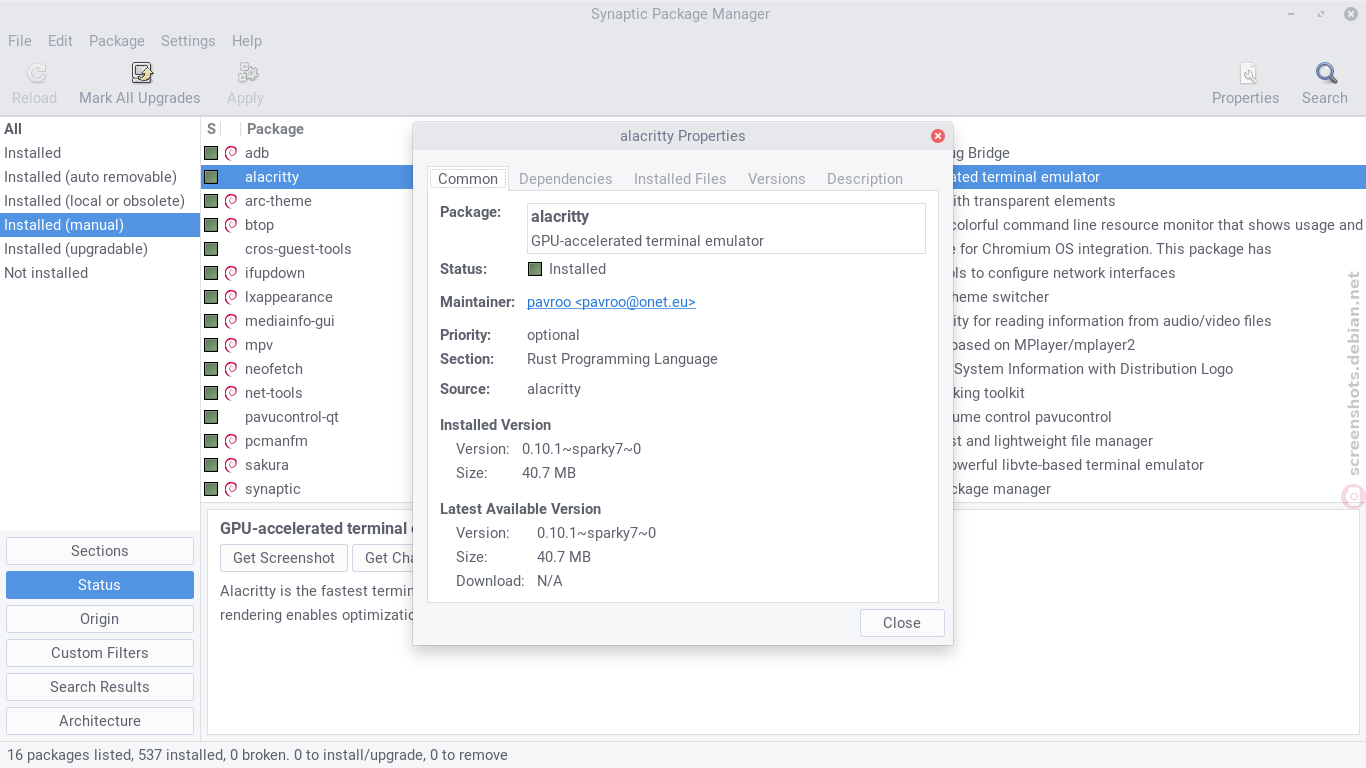Toggle the status box for btop

[211, 225]
